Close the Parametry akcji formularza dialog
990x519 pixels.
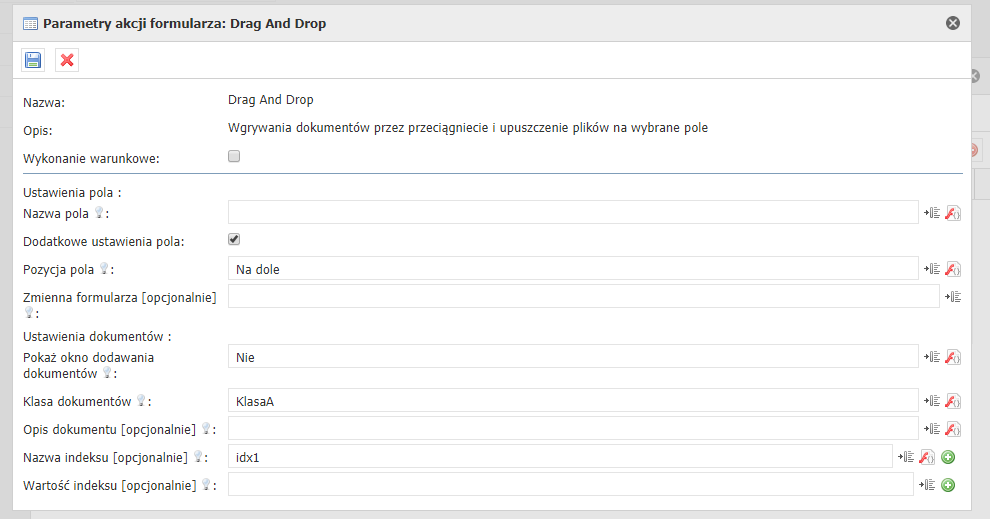pos(953,23)
